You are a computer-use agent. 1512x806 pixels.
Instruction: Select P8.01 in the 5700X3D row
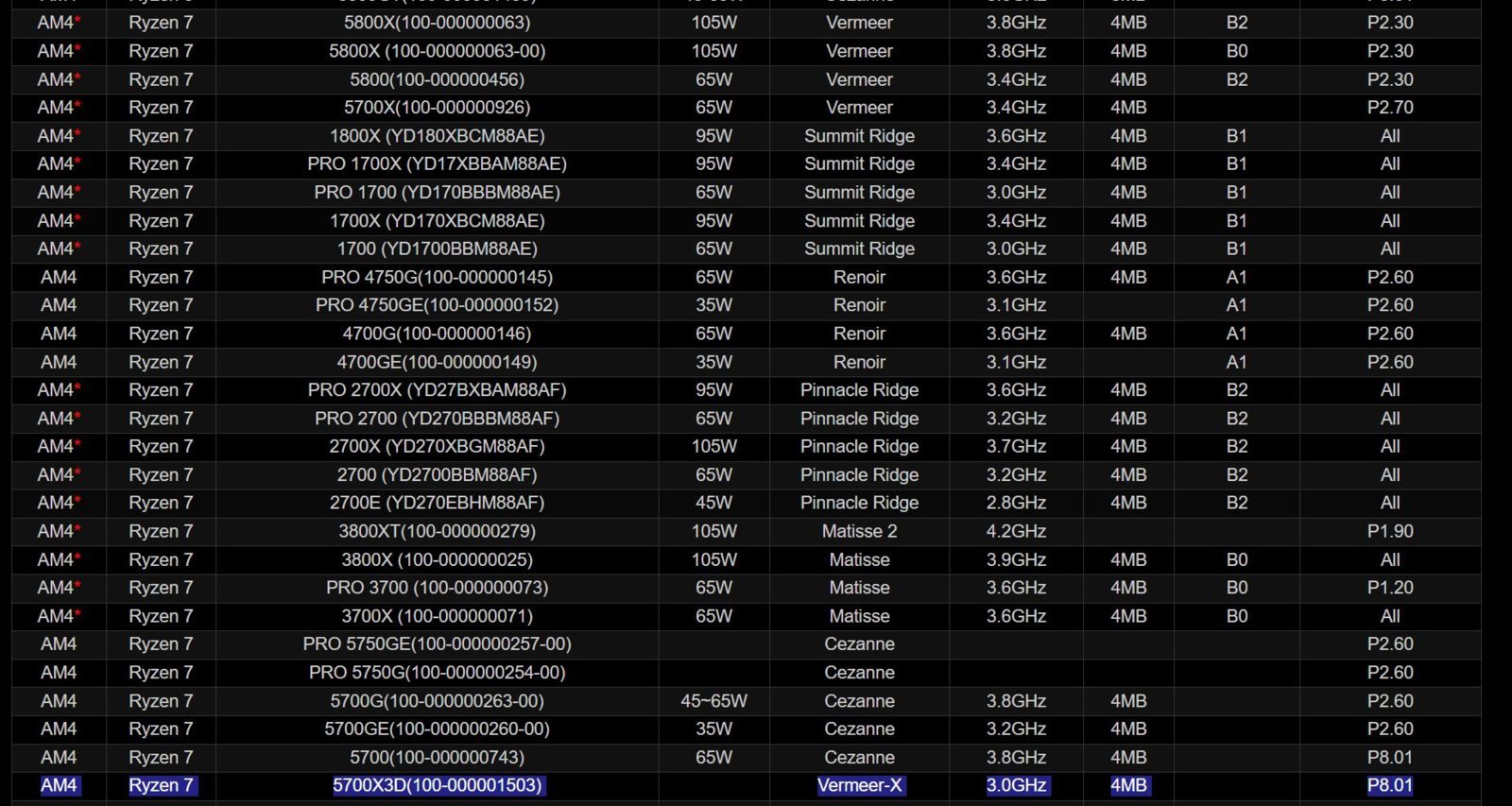click(1390, 785)
